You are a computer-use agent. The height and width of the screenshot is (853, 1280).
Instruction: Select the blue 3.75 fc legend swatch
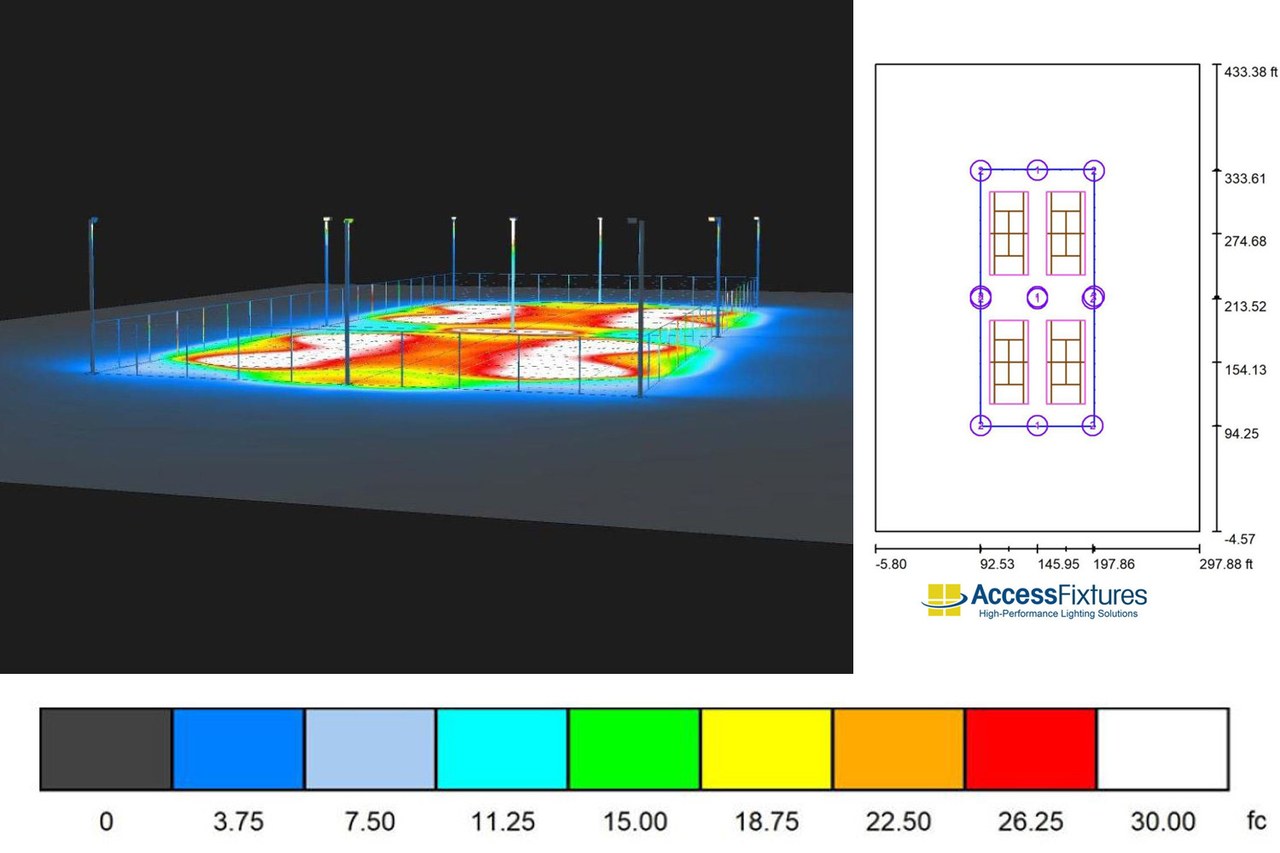click(235, 749)
